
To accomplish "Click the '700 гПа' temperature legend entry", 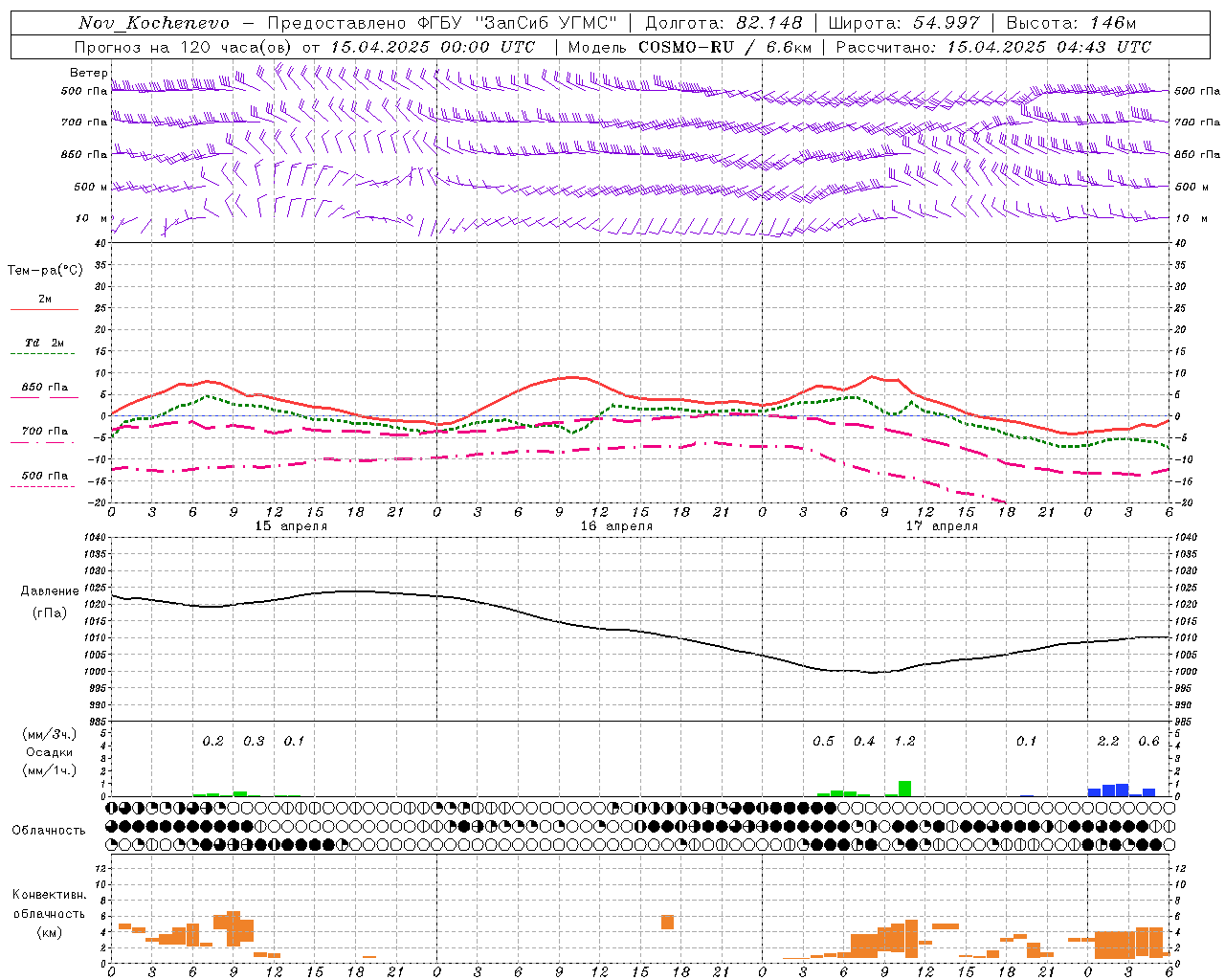I will click(x=44, y=432).
